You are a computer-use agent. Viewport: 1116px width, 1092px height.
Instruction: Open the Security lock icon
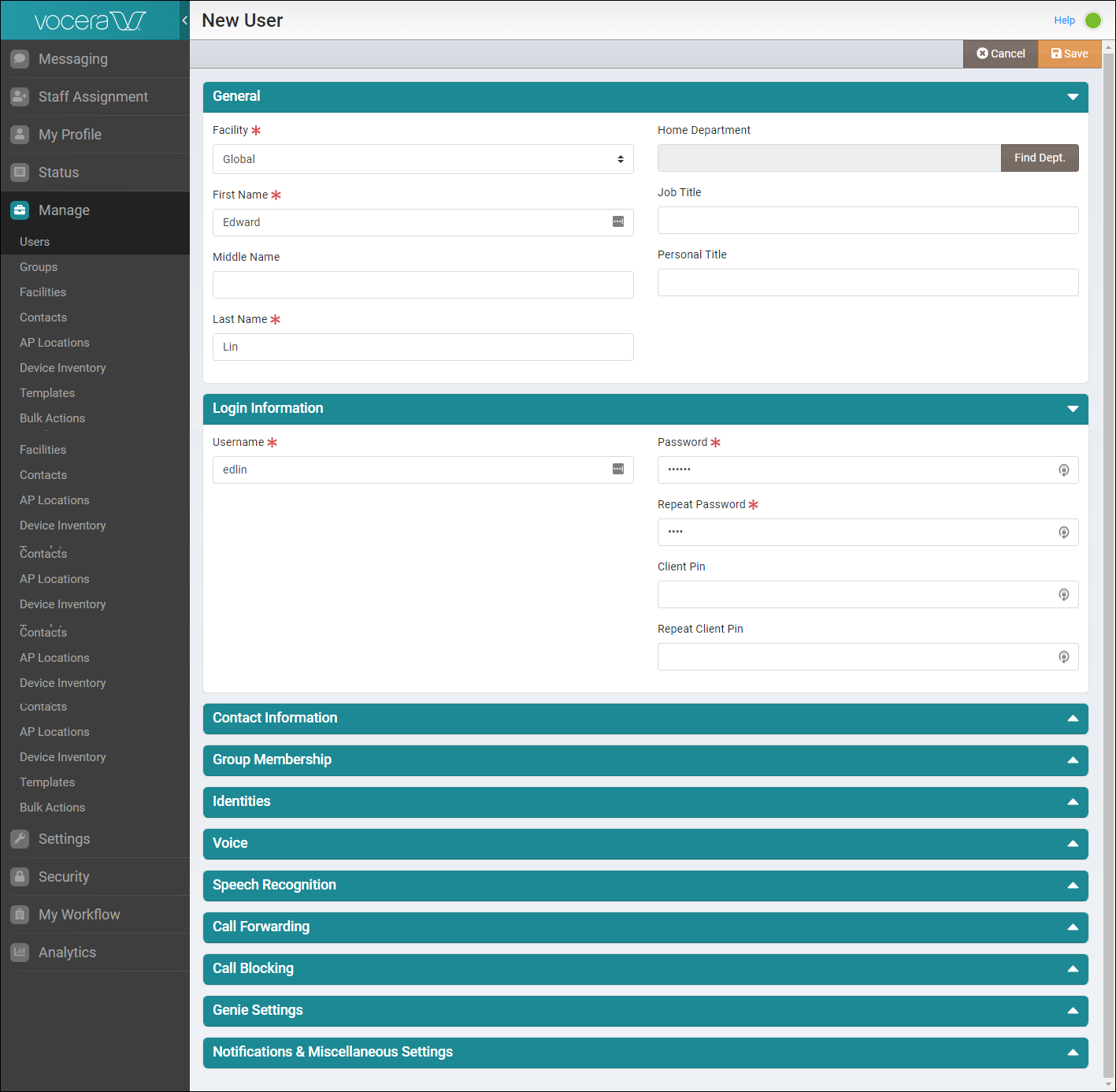[x=20, y=877]
